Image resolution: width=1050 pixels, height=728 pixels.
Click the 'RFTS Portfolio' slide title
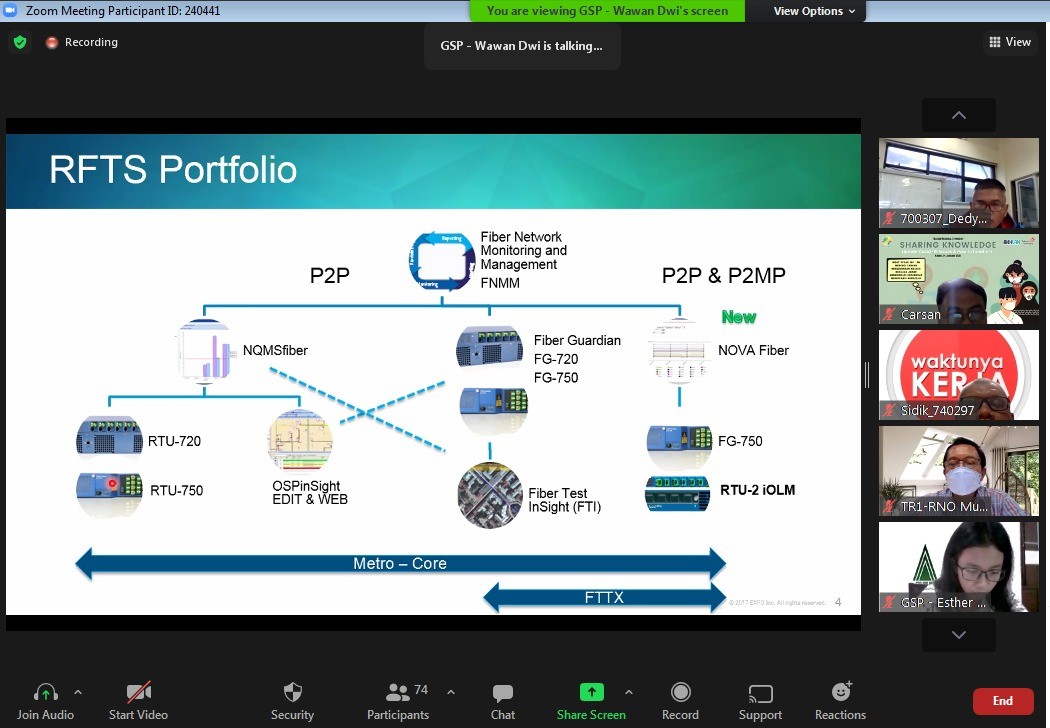coord(173,169)
